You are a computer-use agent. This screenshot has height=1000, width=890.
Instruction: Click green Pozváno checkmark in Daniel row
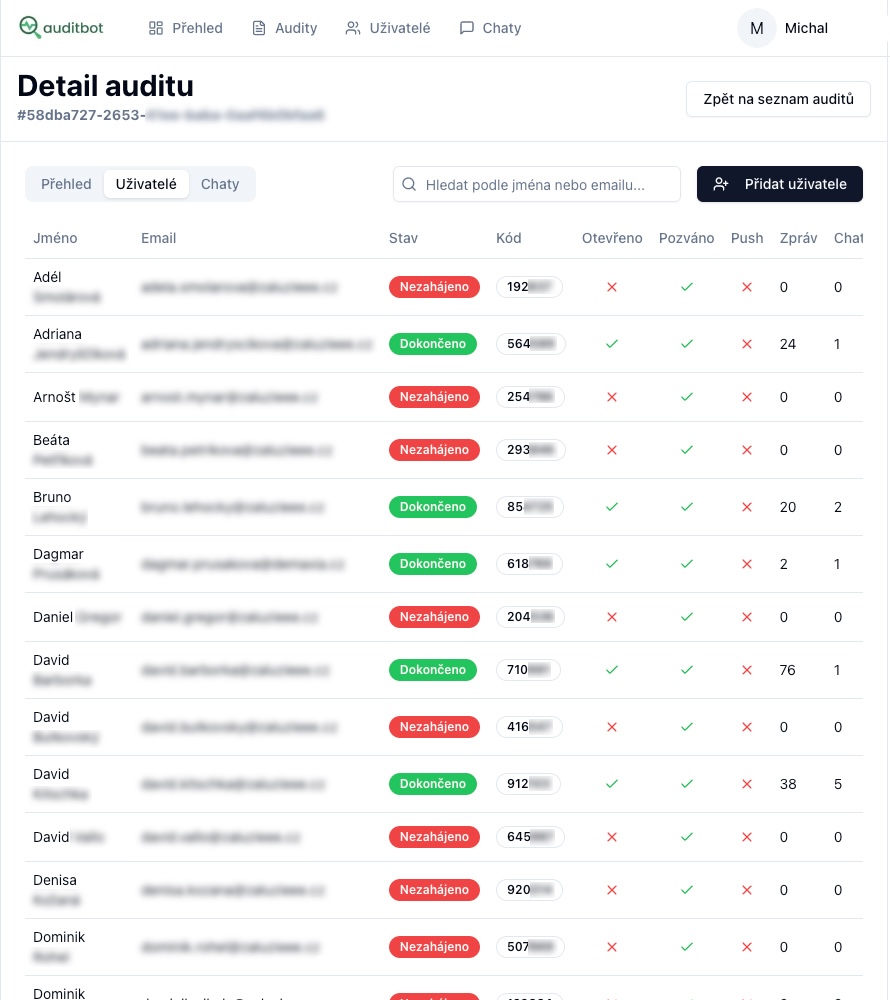(x=687, y=617)
